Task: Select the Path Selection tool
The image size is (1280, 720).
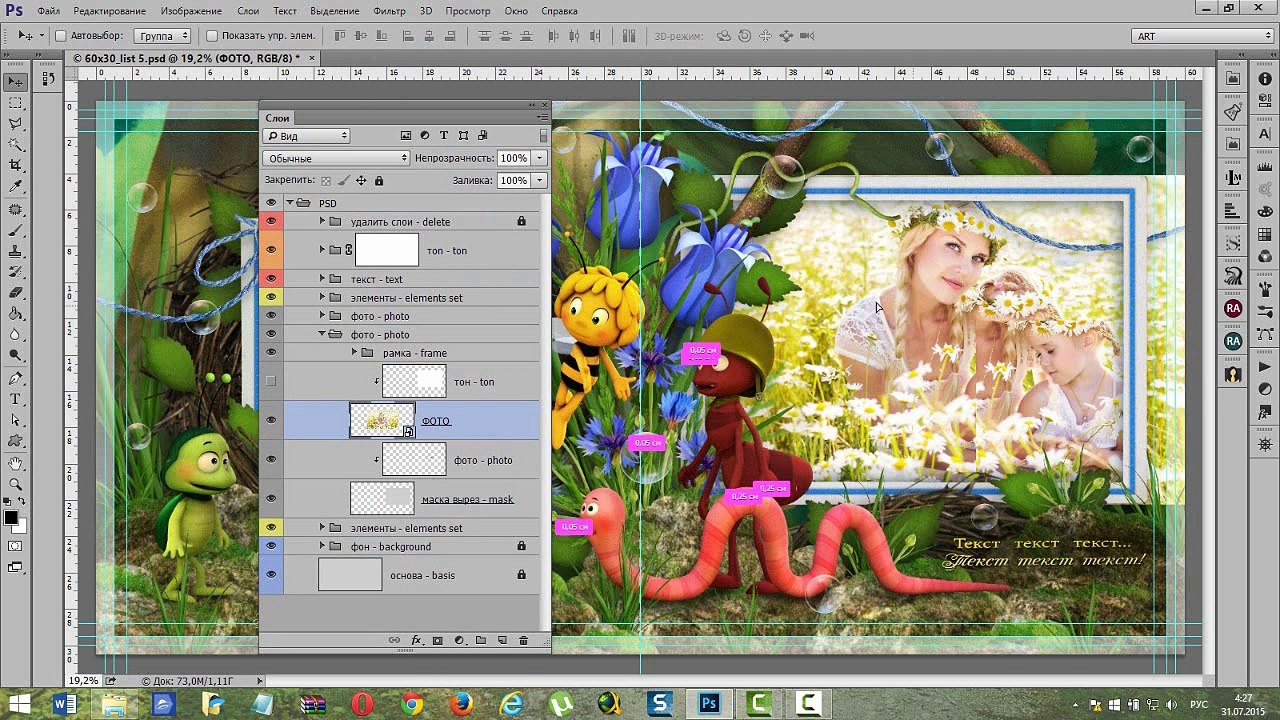Action: tap(16, 422)
